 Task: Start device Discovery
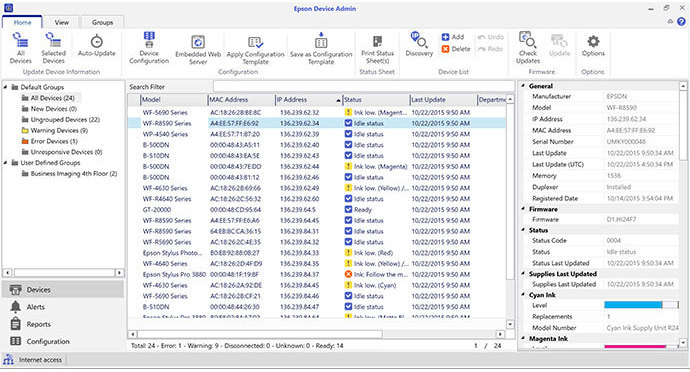[x=419, y=44]
